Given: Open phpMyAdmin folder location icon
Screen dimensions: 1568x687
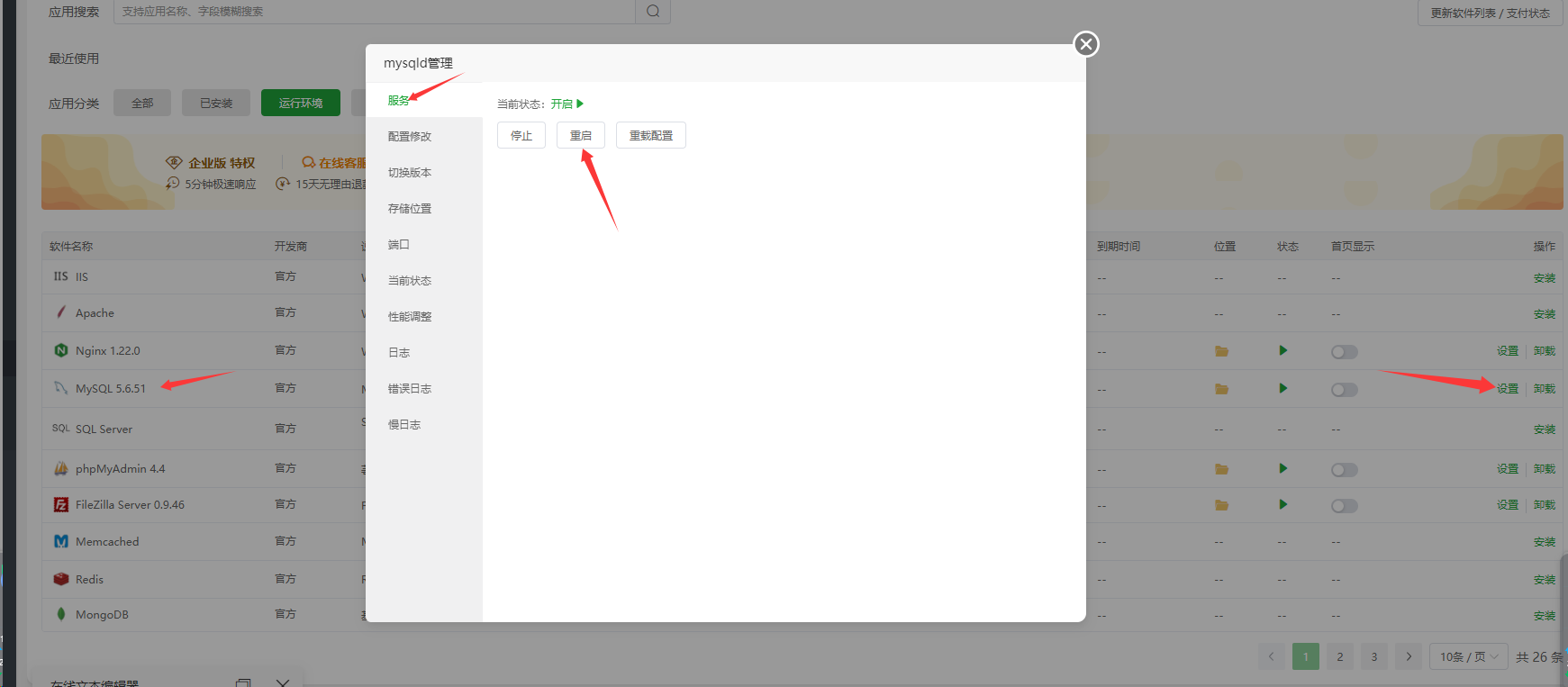Looking at the screenshot, I should [1221, 469].
